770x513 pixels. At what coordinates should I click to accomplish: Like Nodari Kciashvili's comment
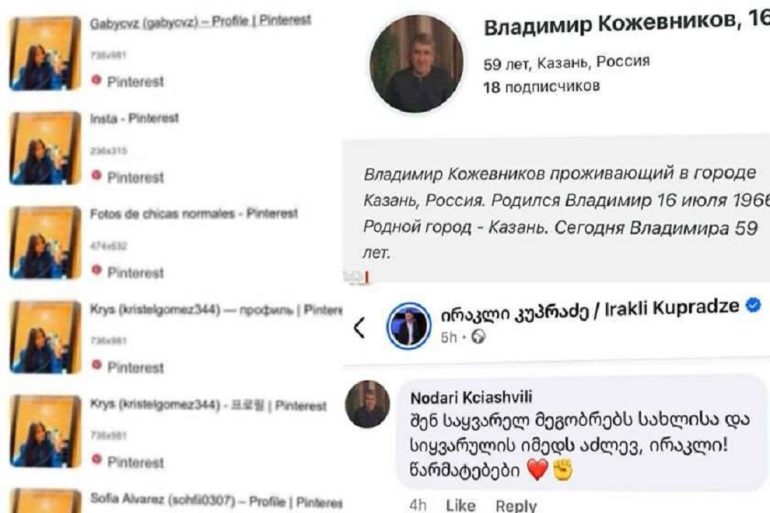[461, 505]
